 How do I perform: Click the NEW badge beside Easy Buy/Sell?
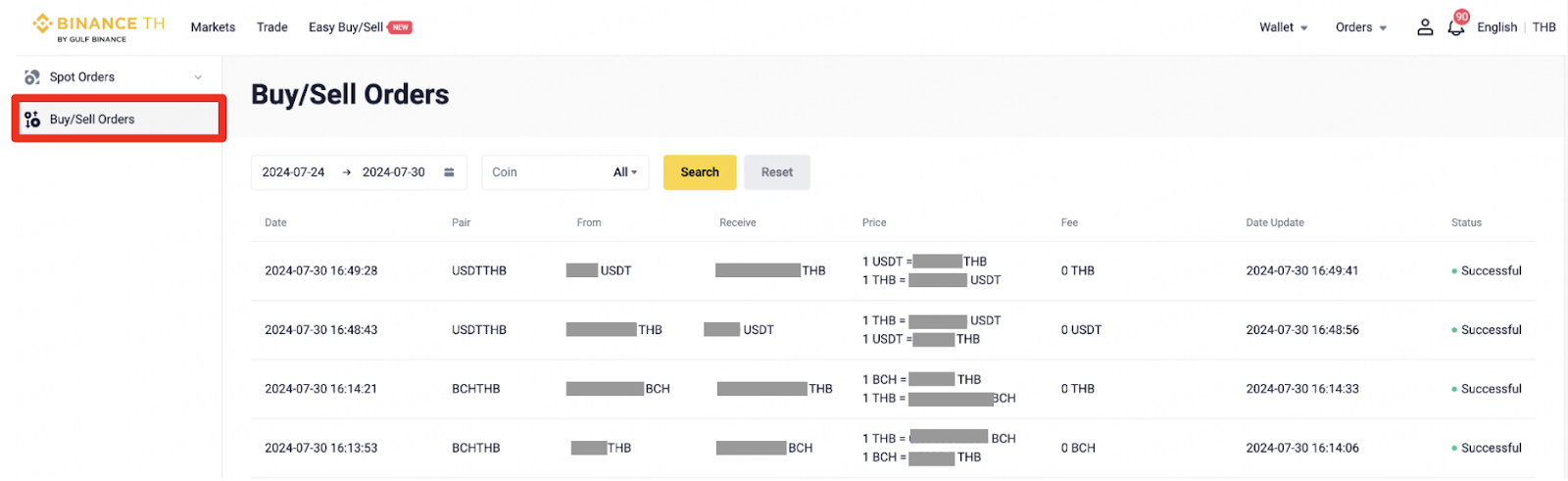[x=400, y=27]
